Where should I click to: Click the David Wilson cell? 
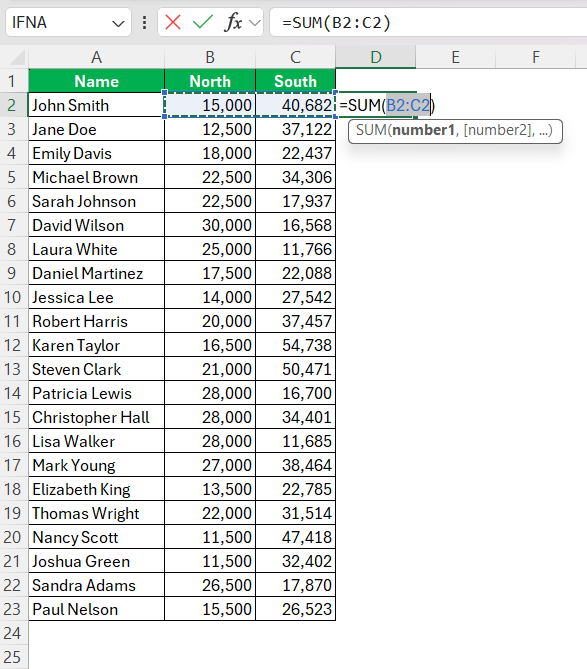96,225
